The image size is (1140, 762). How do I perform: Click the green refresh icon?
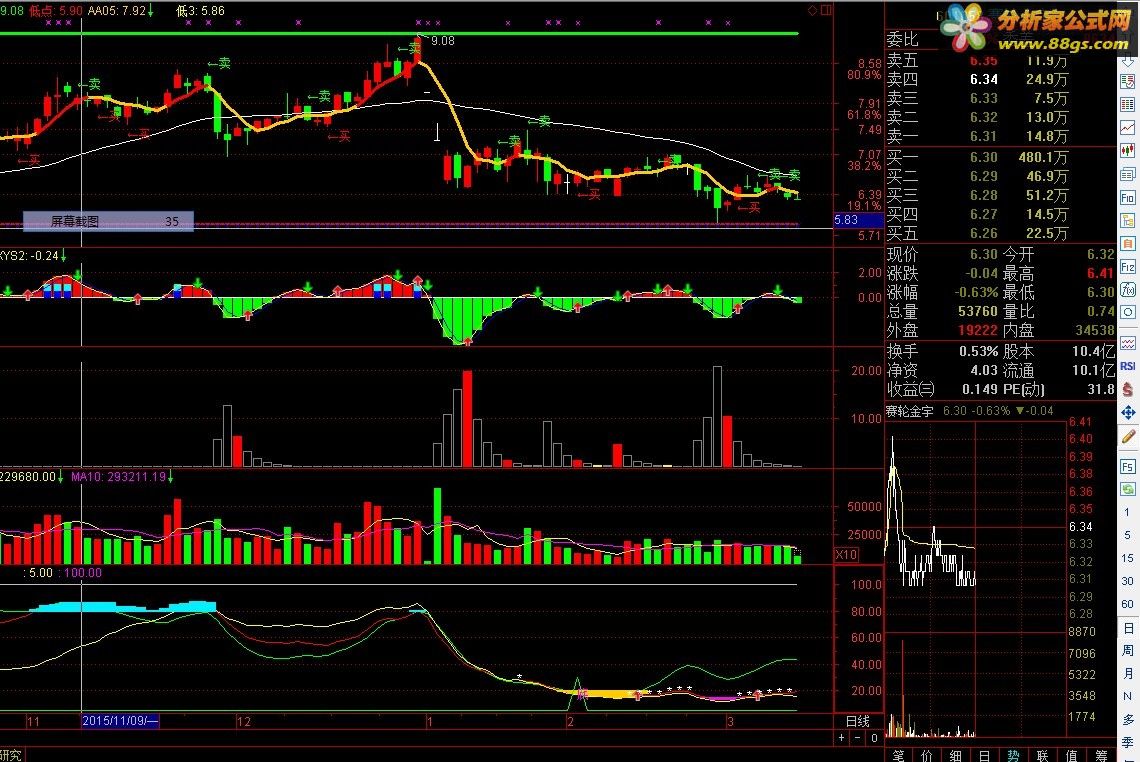(x=1128, y=489)
